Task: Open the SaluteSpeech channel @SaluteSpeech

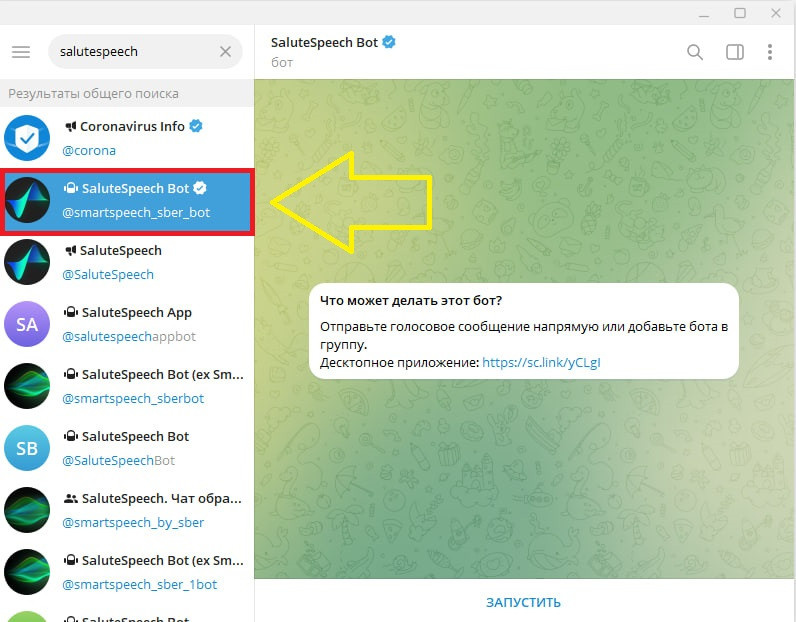Action: coord(127,263)
